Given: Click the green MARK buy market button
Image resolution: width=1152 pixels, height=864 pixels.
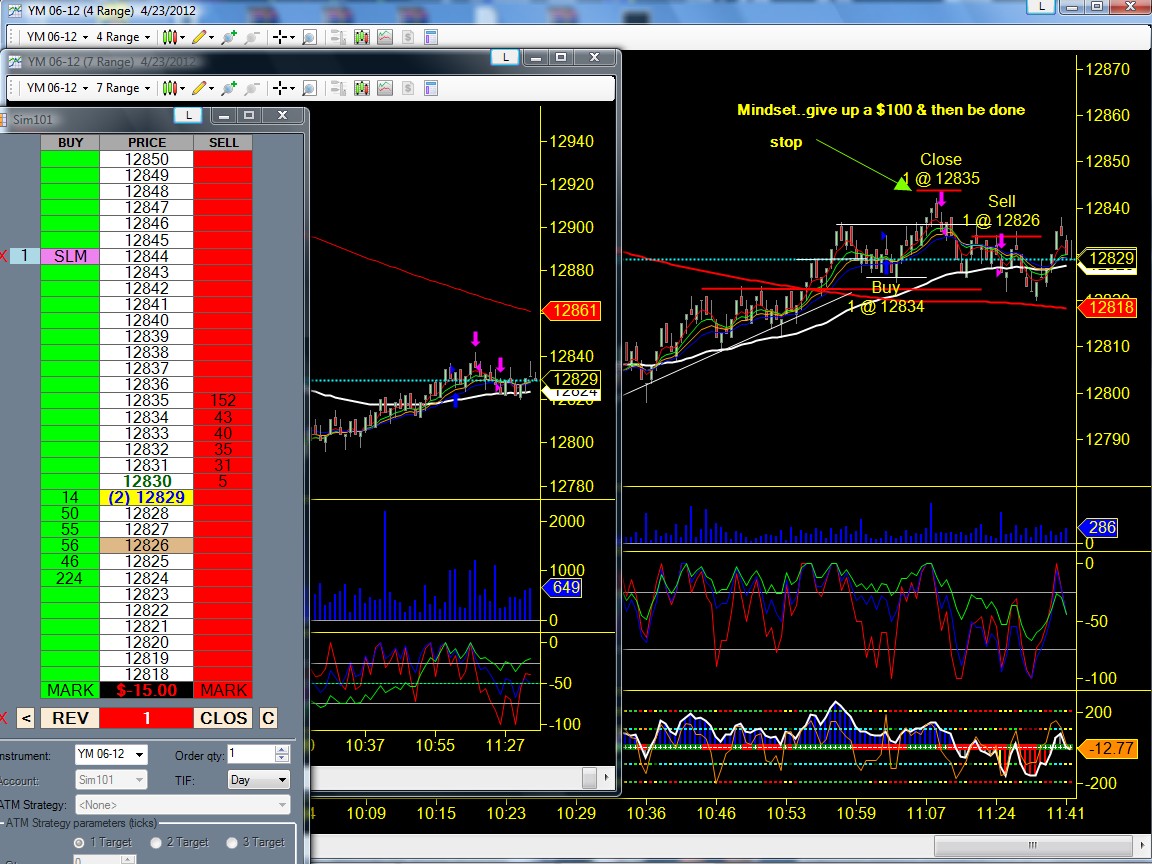Looking at the screenshot, I should (x=70, y=690).
